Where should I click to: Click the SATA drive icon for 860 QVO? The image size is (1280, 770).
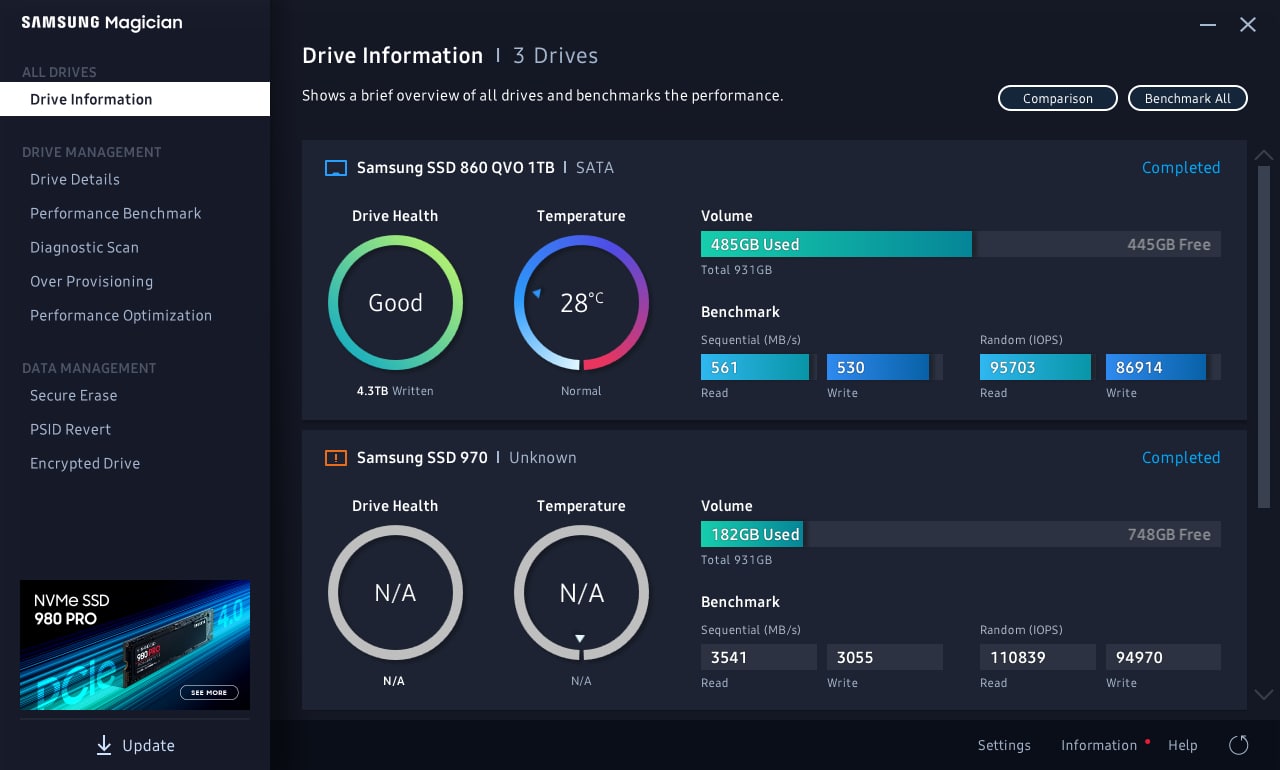click(x=335, y=168)
